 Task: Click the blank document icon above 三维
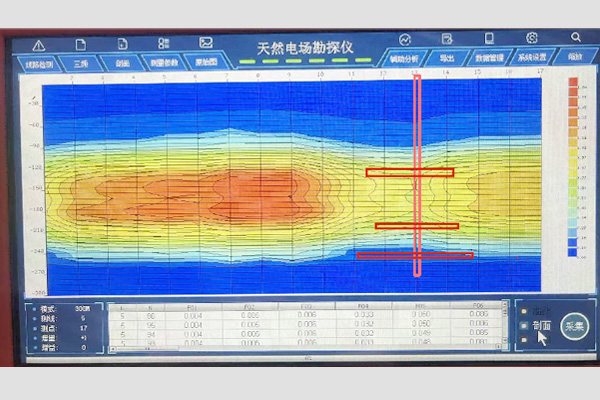point(82,44)
